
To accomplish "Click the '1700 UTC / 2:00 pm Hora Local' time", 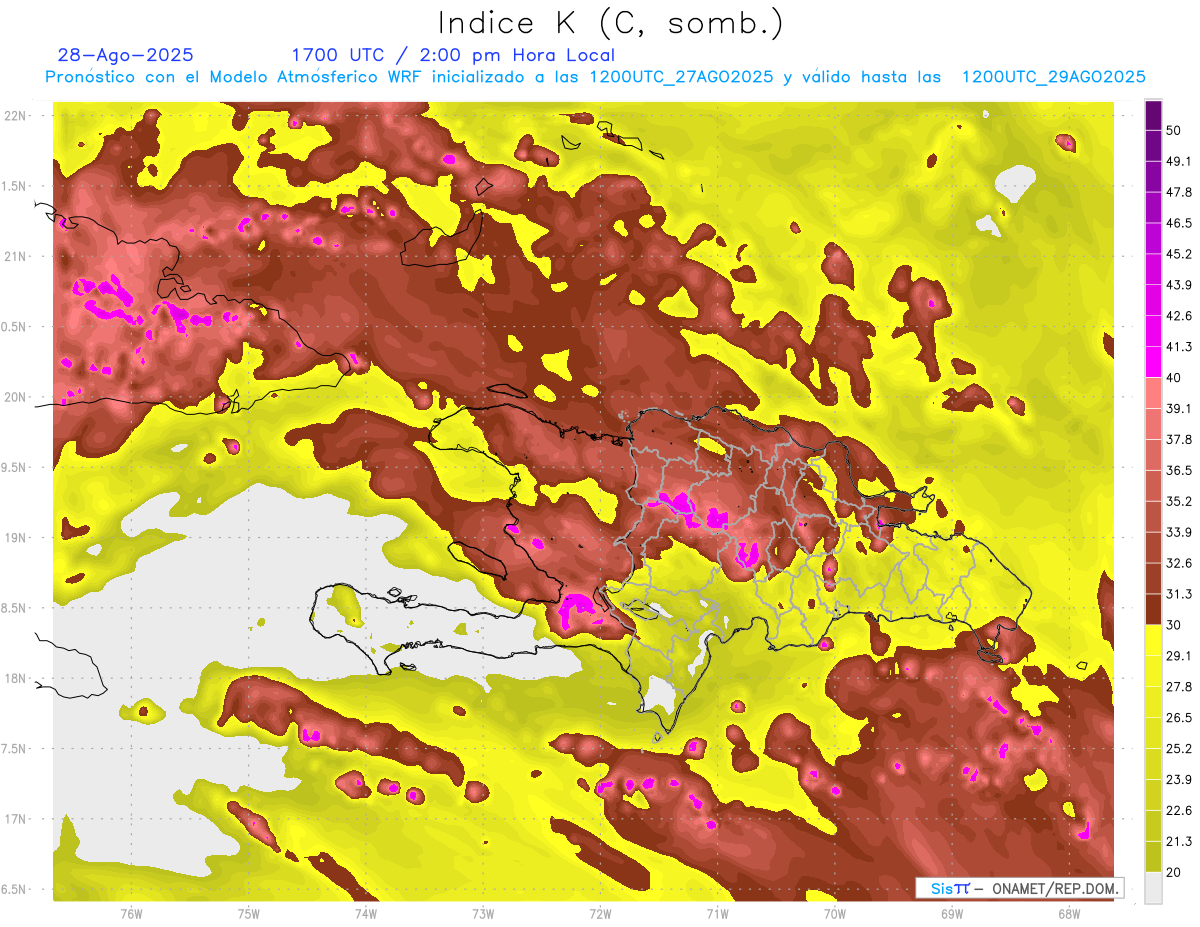I will 452,55.
